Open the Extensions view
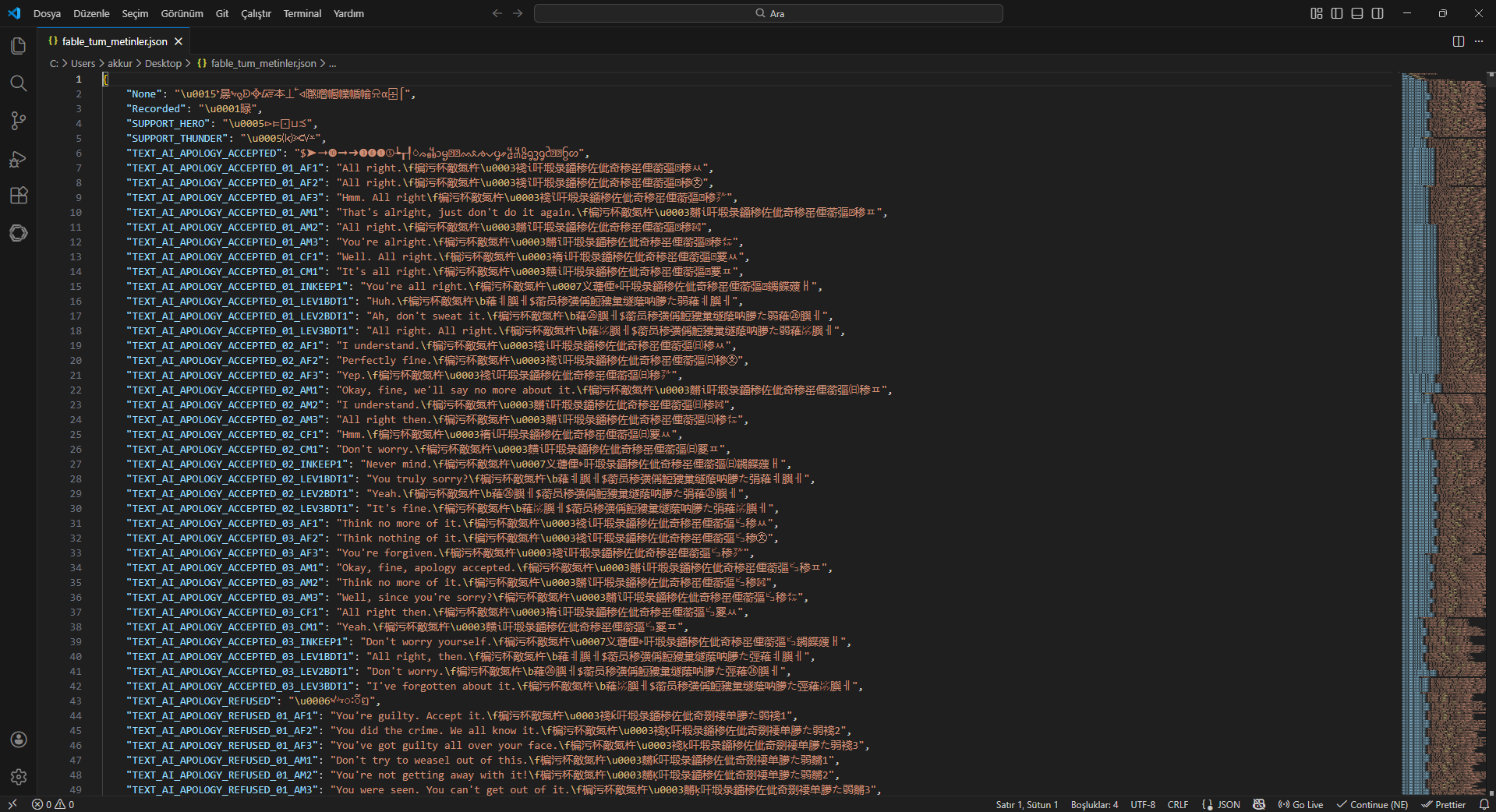Viewport: 1496px width, 812px height. [19, 196]
